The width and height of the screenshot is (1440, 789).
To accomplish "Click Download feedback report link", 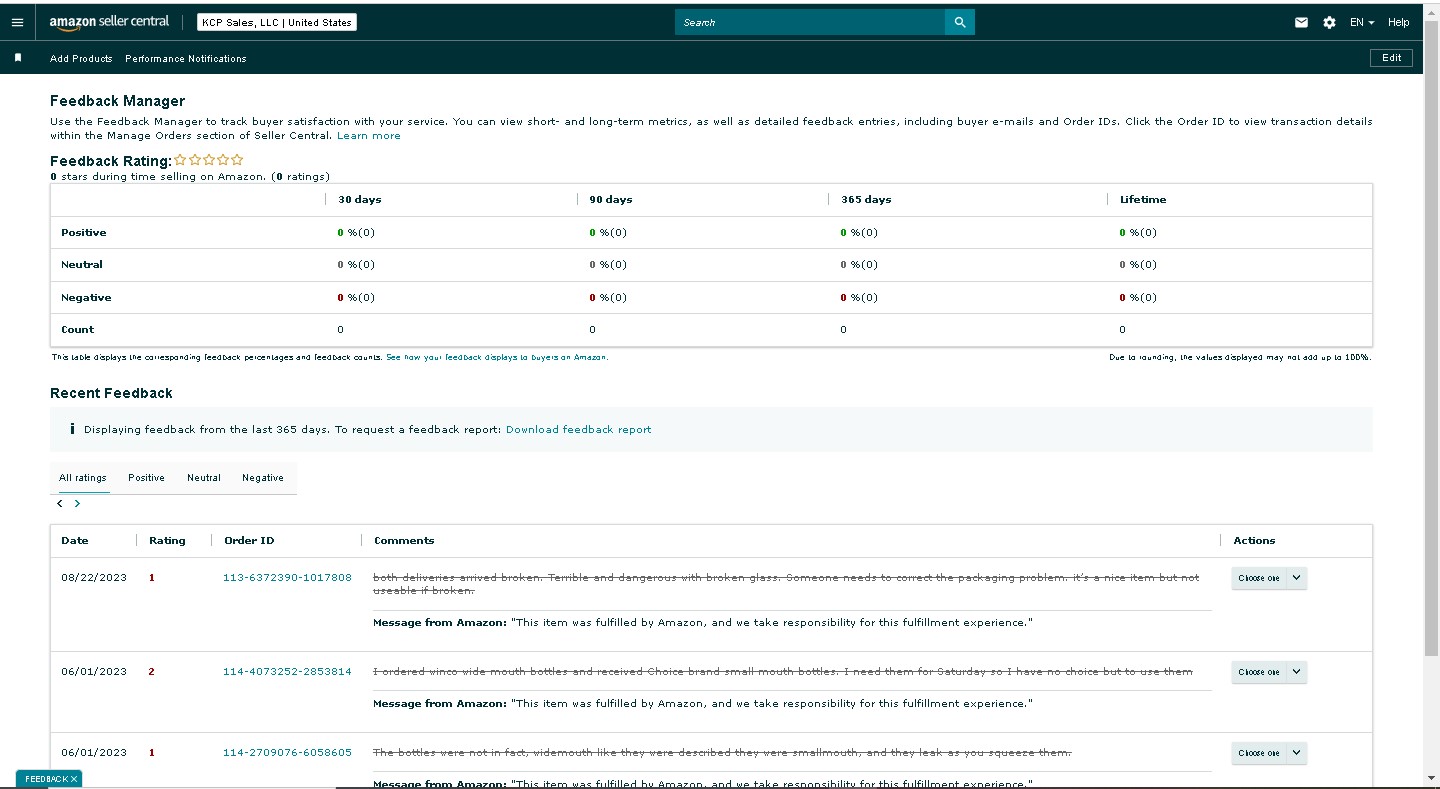I will tap(579, 429).
